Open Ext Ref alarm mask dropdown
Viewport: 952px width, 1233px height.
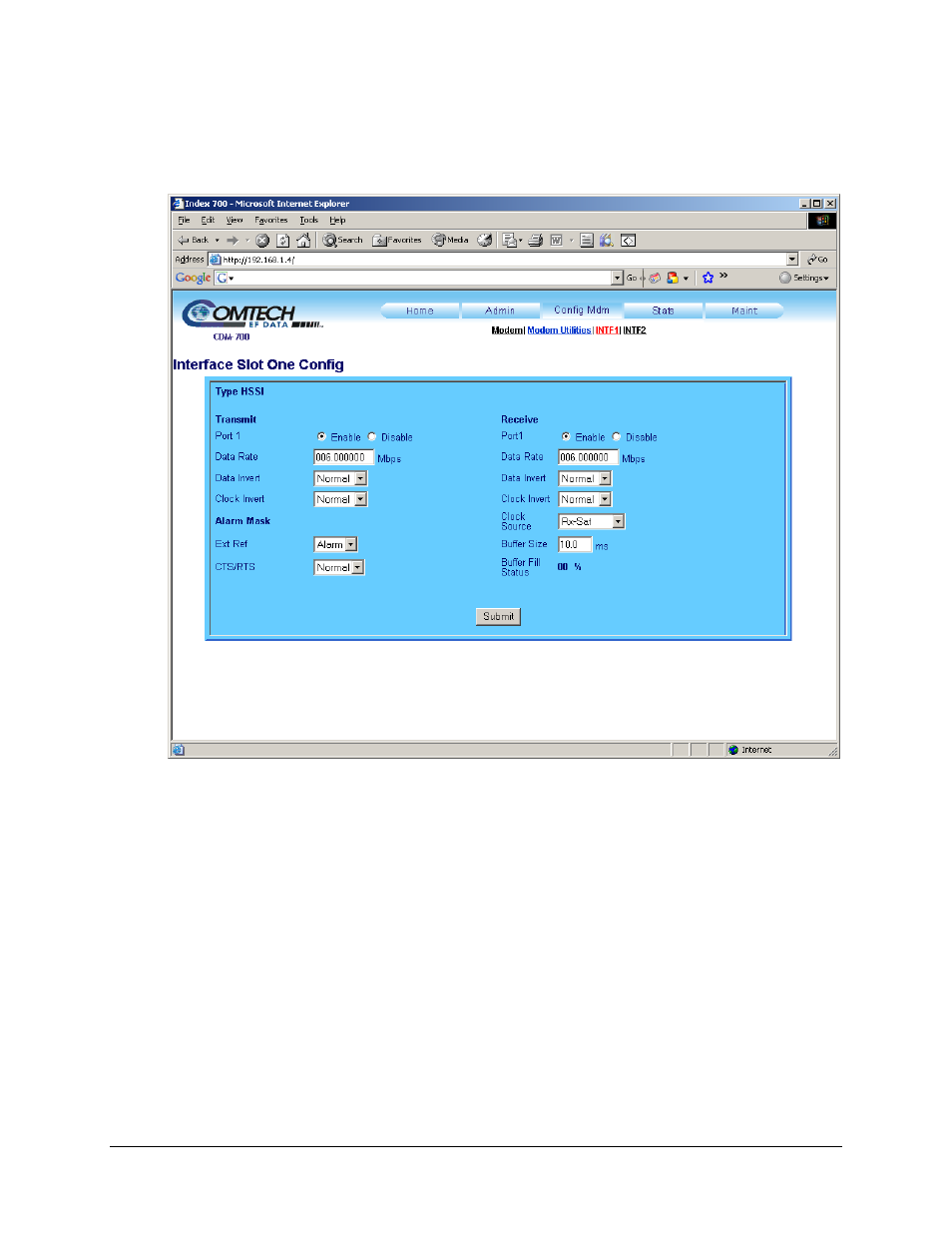335,545
